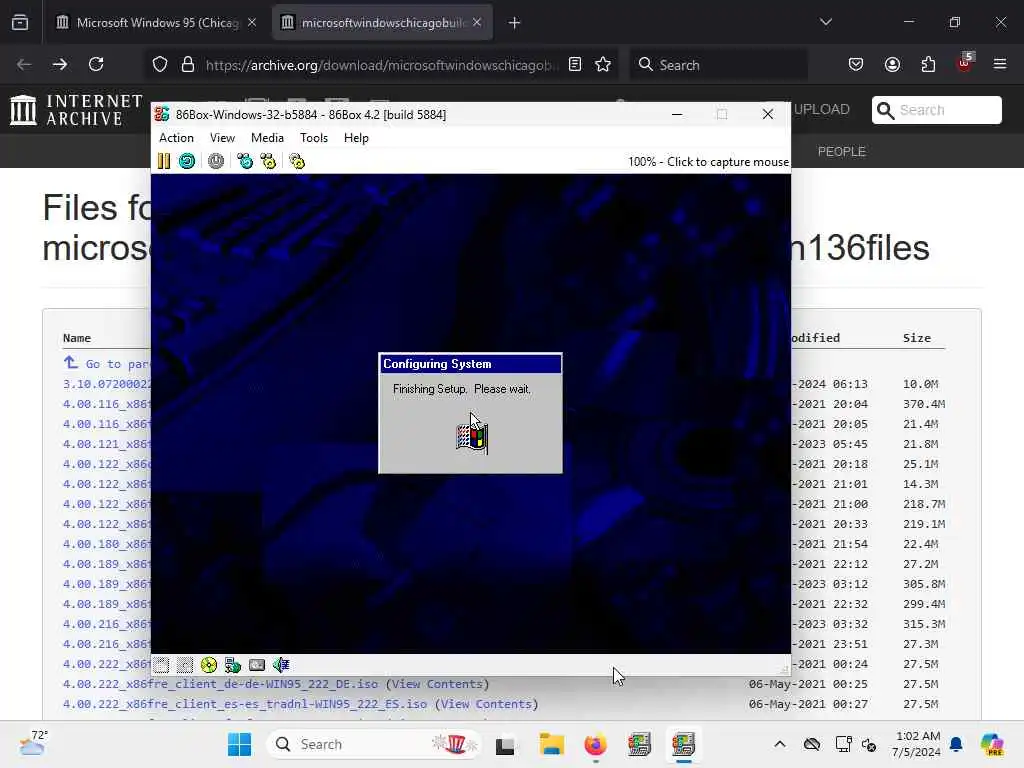Open Firefox account profile icon
Screen dimensions: 1024x768
pos(892,64)
